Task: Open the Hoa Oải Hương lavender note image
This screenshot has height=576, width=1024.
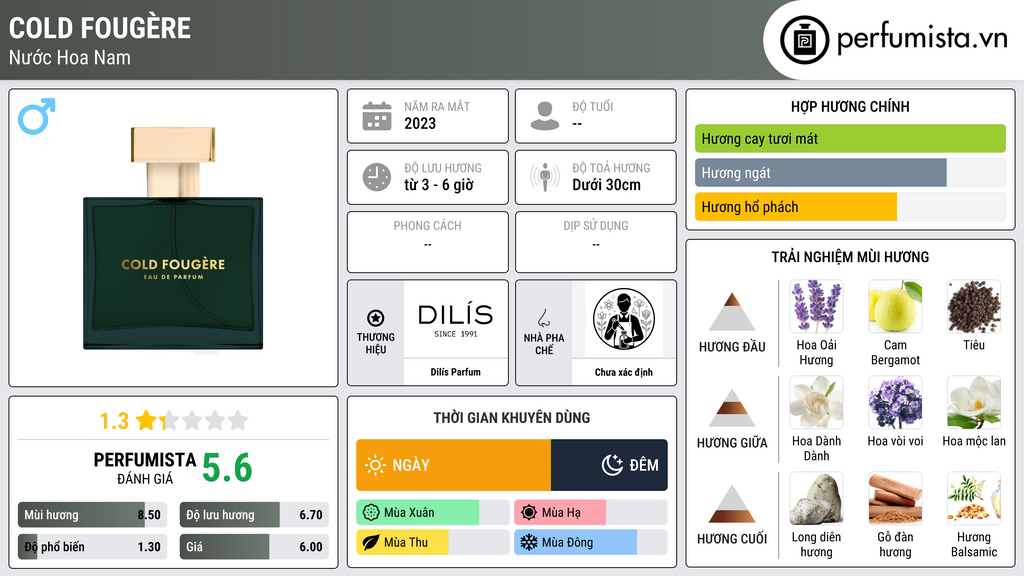Action: (x=816, y=306)
